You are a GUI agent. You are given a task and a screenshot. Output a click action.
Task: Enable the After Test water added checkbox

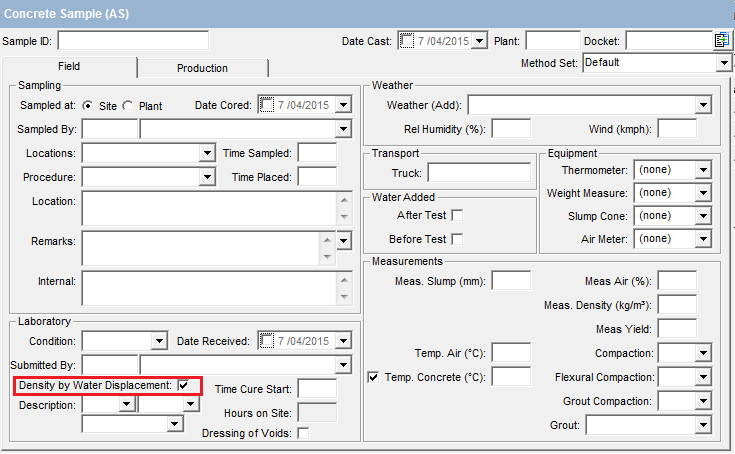457,215
